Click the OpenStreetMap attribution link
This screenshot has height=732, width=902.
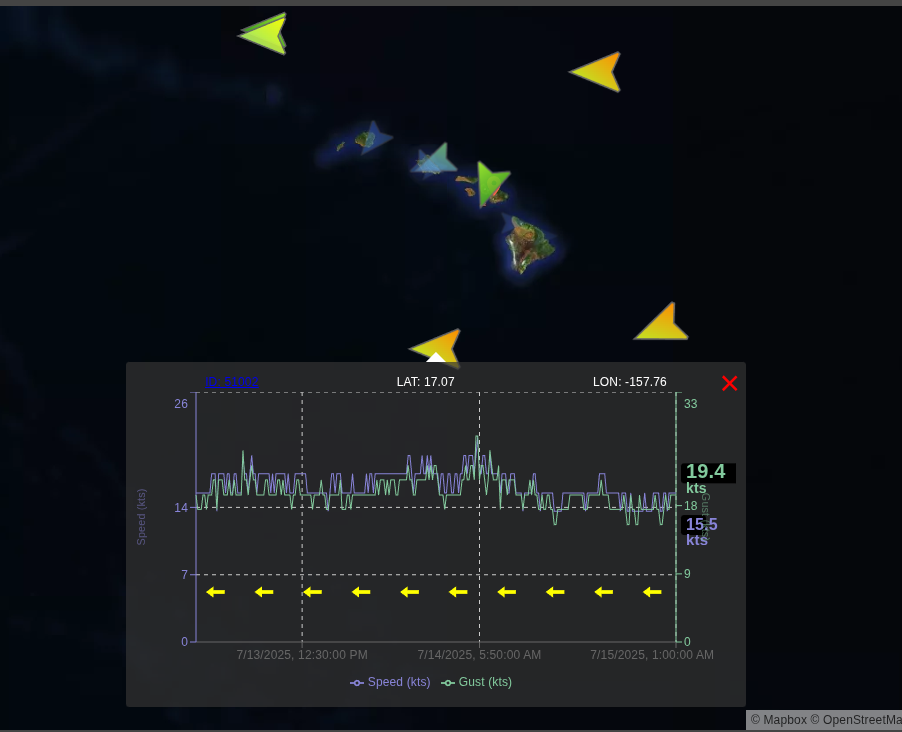coord(856,720)
